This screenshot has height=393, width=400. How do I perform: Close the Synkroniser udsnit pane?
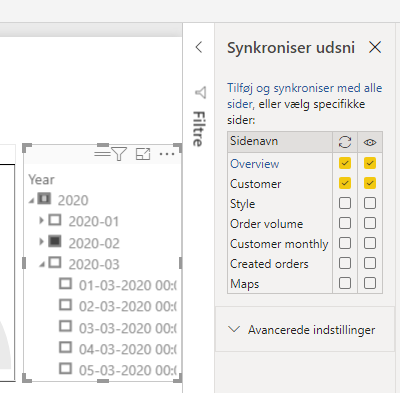tap(375, 47)
